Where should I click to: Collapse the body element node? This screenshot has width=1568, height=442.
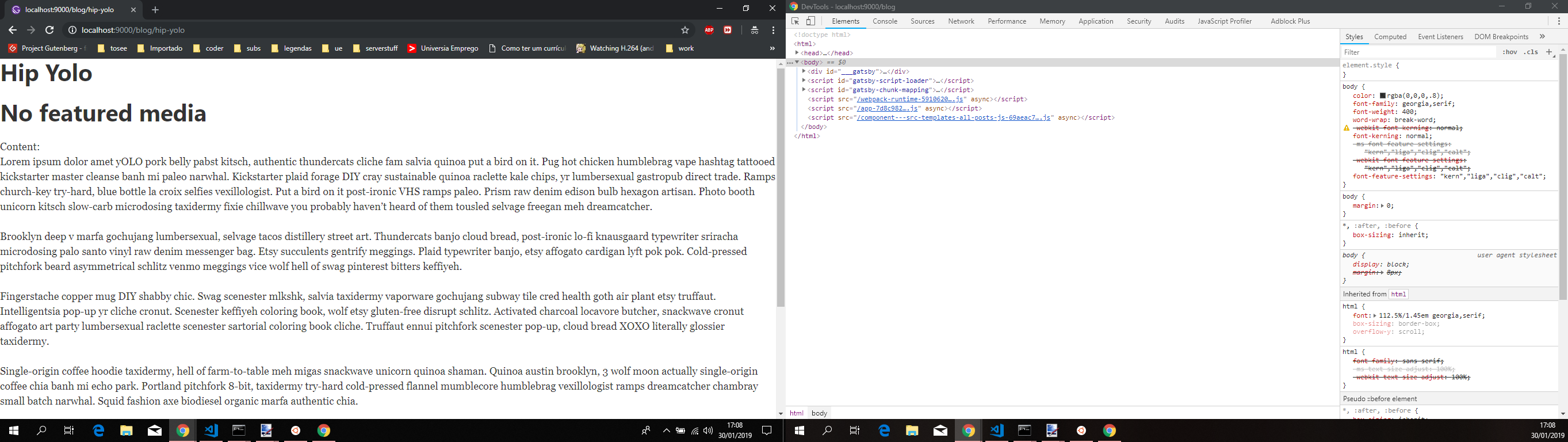click(x=797, y=62)
